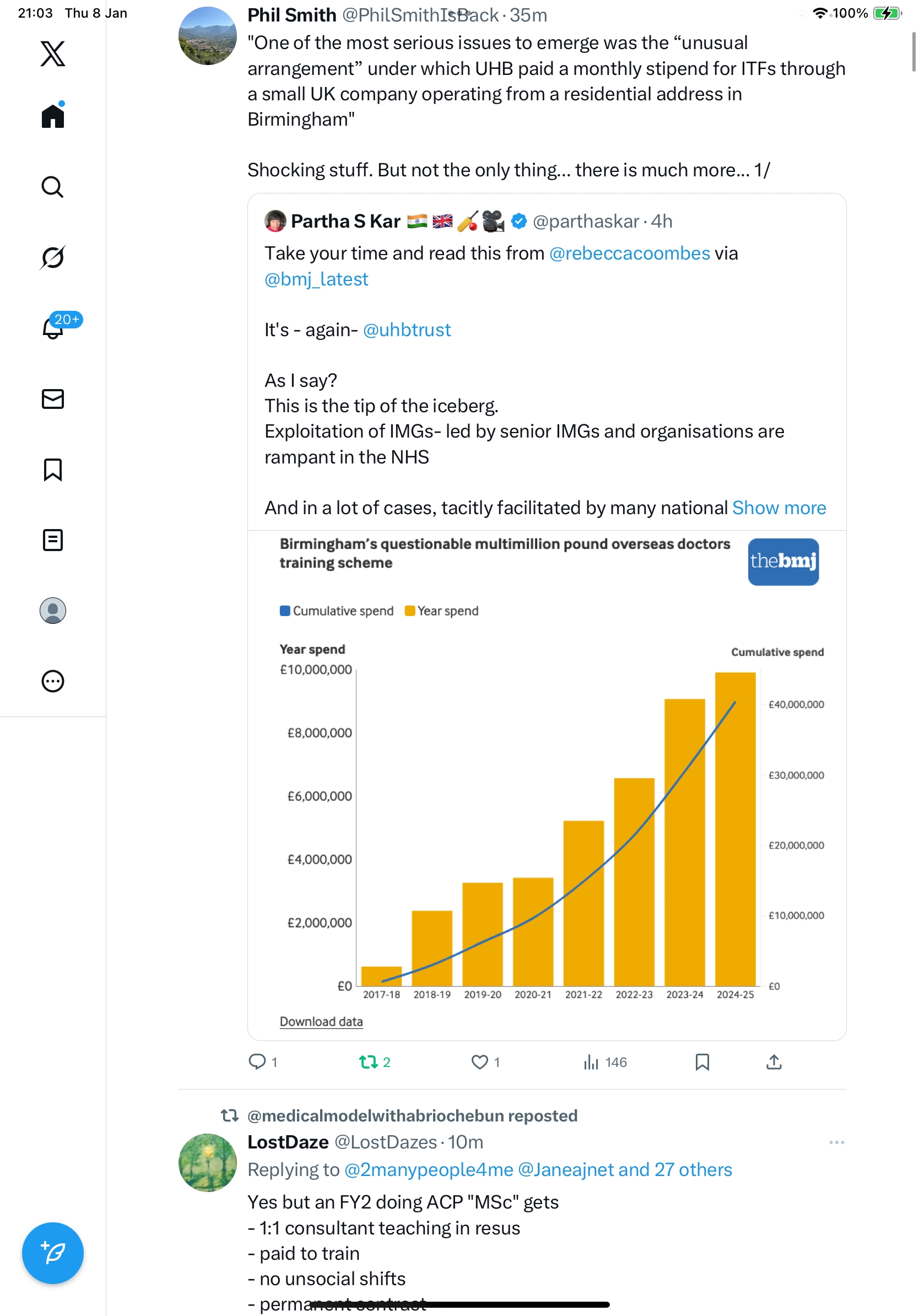Toggle Cumulative spend legend swatch
The height and width of the screenshot is (1316, 919).
[x=285, y=611]
